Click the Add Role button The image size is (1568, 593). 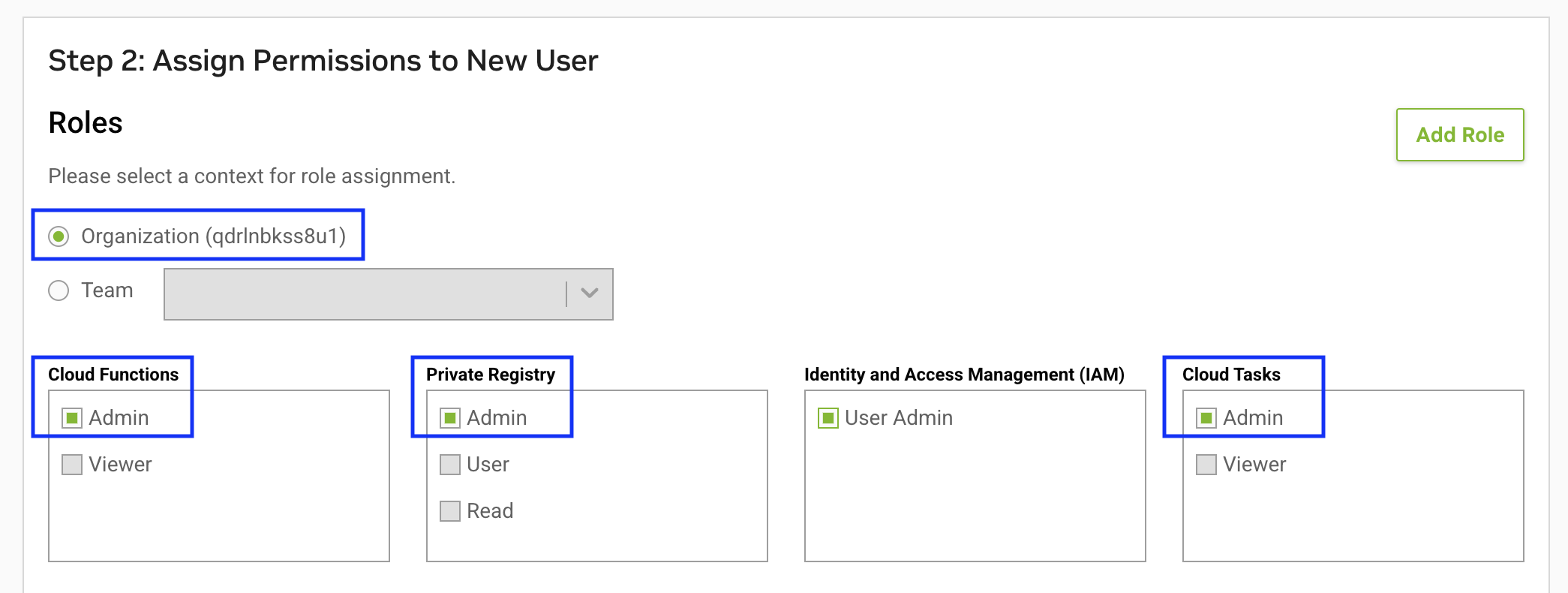(1459, 135)
